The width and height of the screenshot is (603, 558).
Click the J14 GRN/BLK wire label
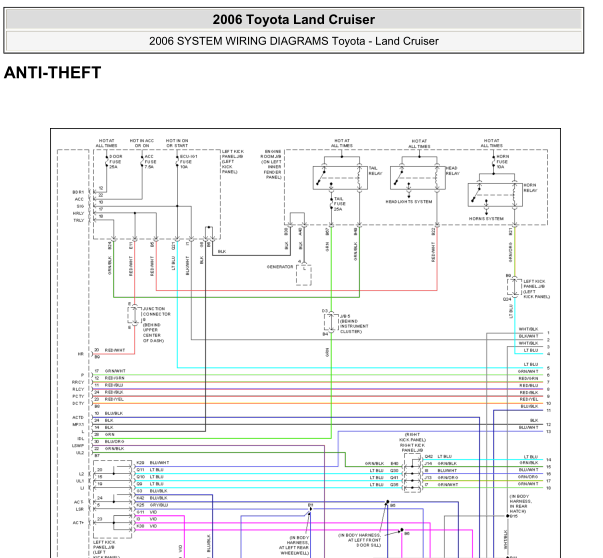click(447, 463)
